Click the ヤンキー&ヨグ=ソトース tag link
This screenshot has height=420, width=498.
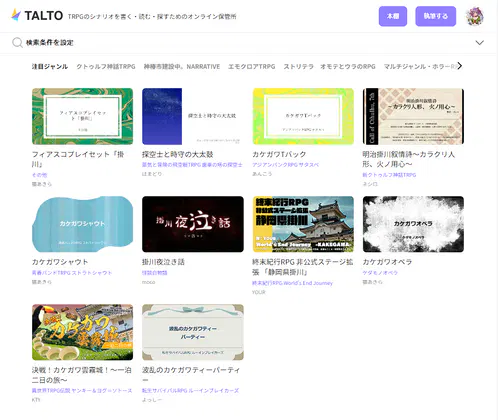click(x=82, y=390)
